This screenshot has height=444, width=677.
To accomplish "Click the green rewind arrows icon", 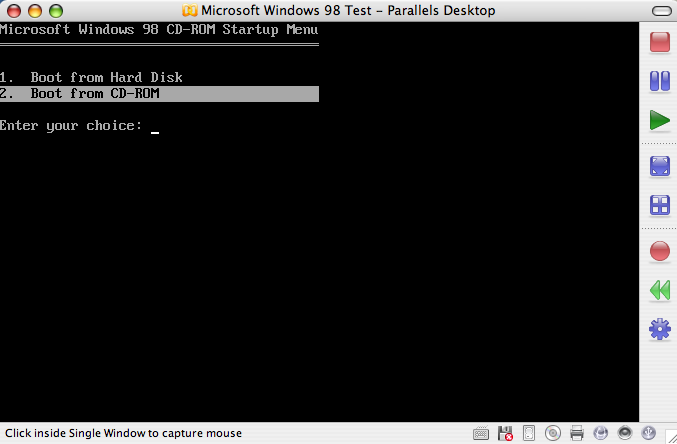I will point(660,290).
